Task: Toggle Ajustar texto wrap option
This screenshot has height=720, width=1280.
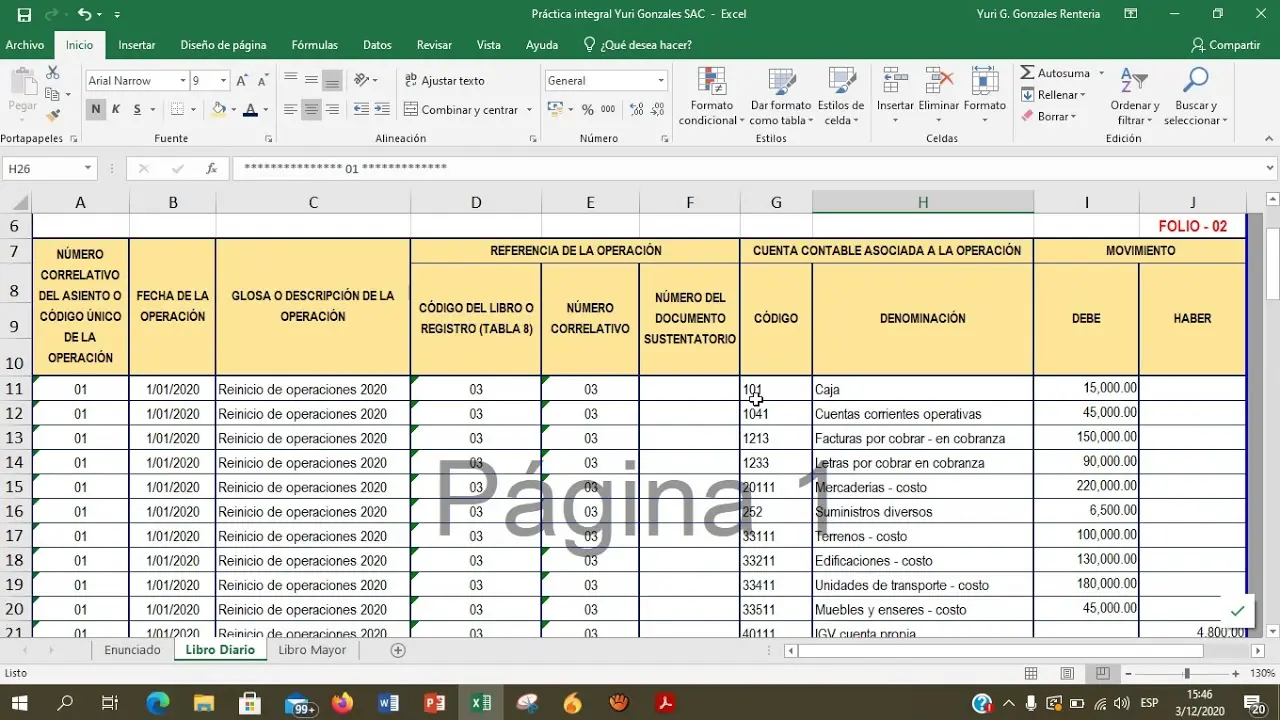Action: click(444, 81)
